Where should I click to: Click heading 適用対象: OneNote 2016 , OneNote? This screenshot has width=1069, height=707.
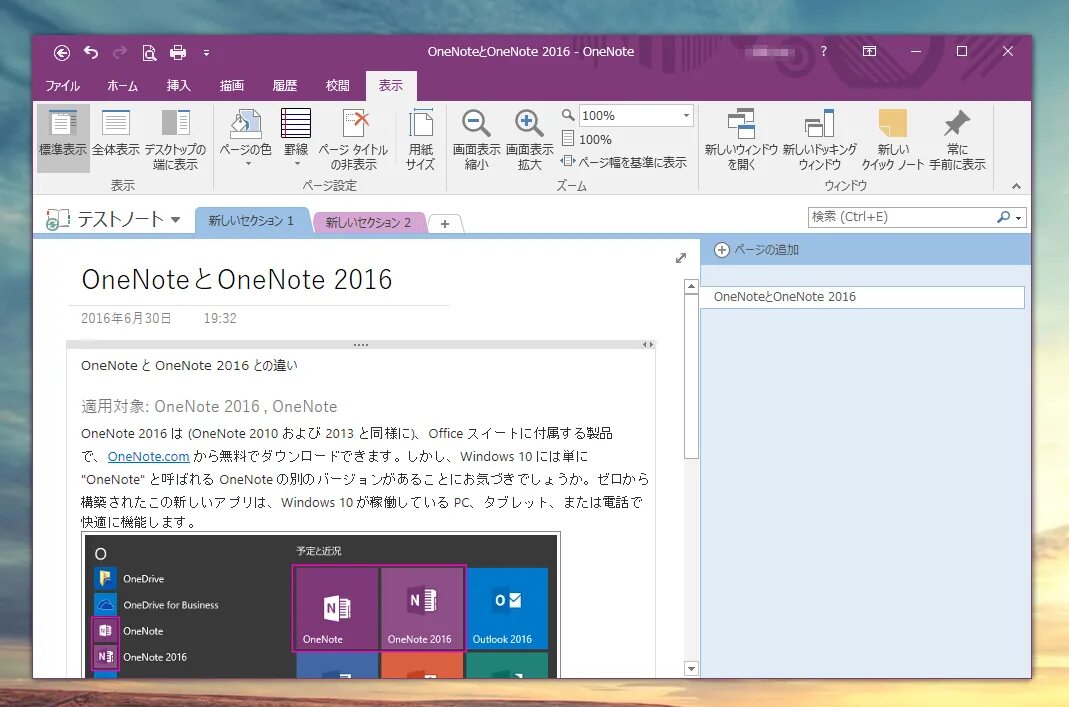pos(209,406)
